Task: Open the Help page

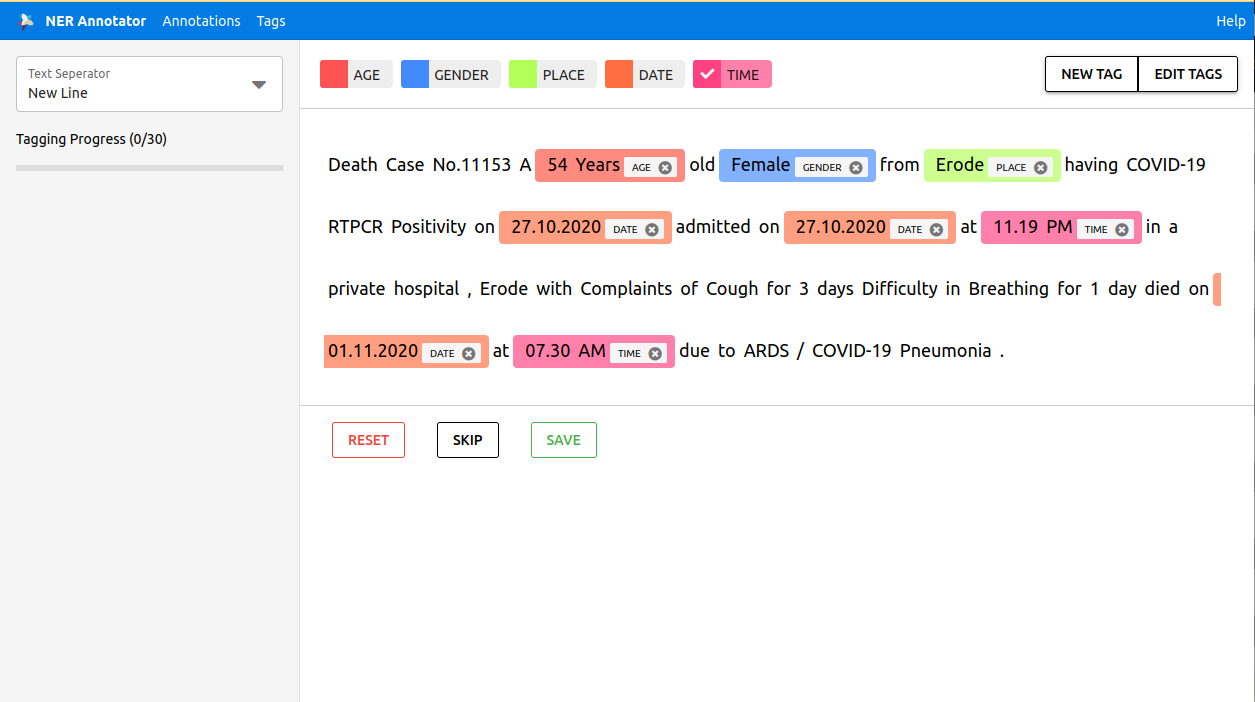Action: [1230, 20]
